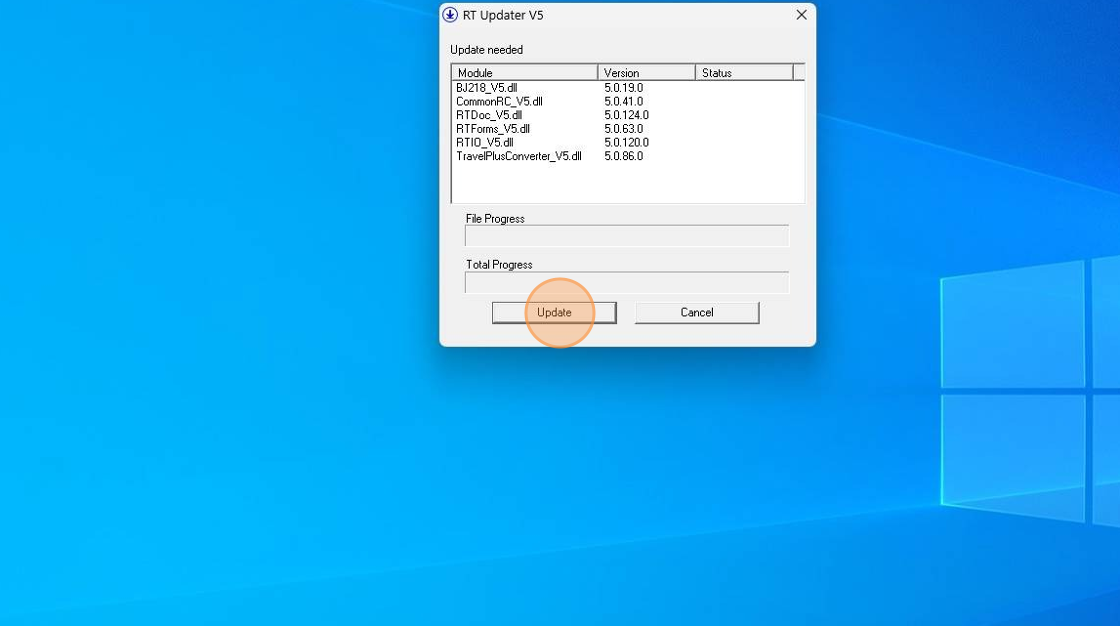
Task: Click the 'Update needed' label
Action: (486, 50)
